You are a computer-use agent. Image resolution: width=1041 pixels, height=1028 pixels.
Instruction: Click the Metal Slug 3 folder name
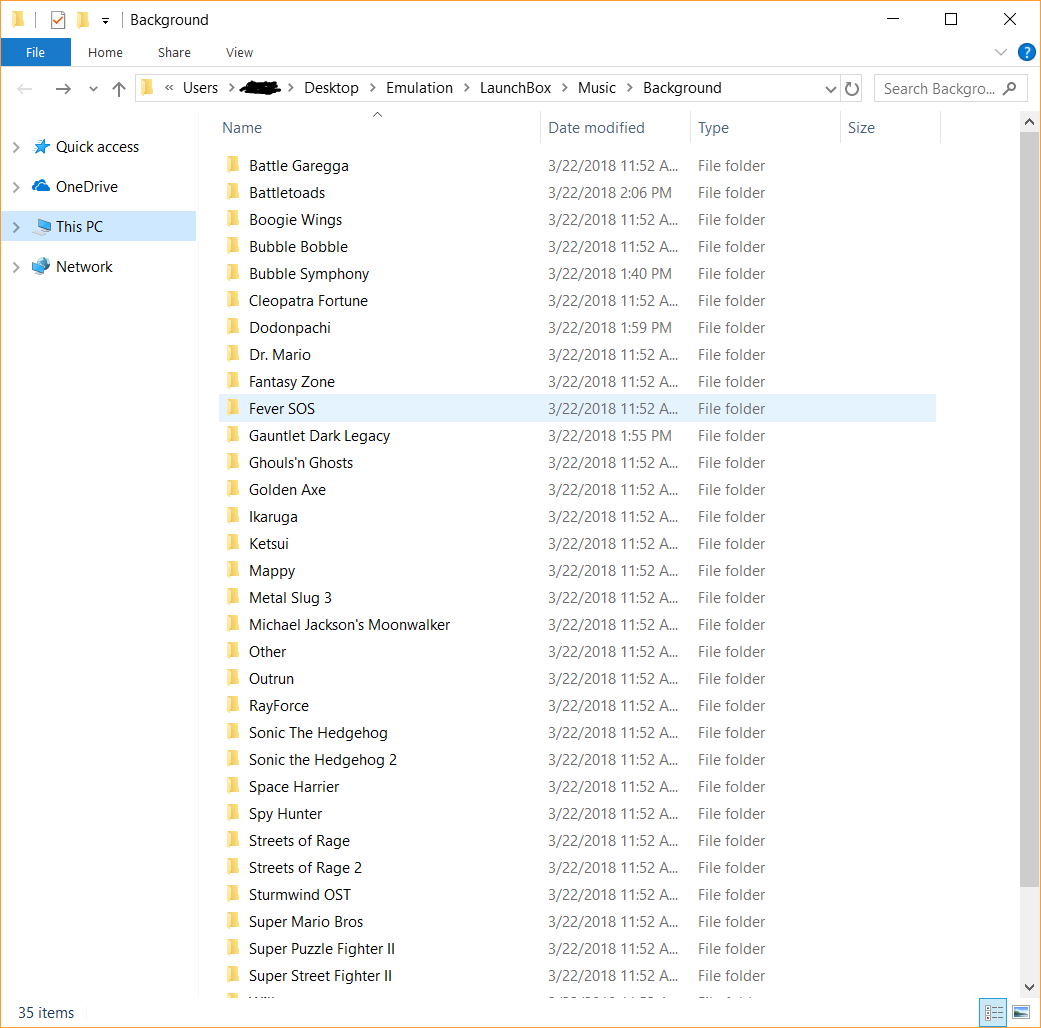[x=290, y=598]
